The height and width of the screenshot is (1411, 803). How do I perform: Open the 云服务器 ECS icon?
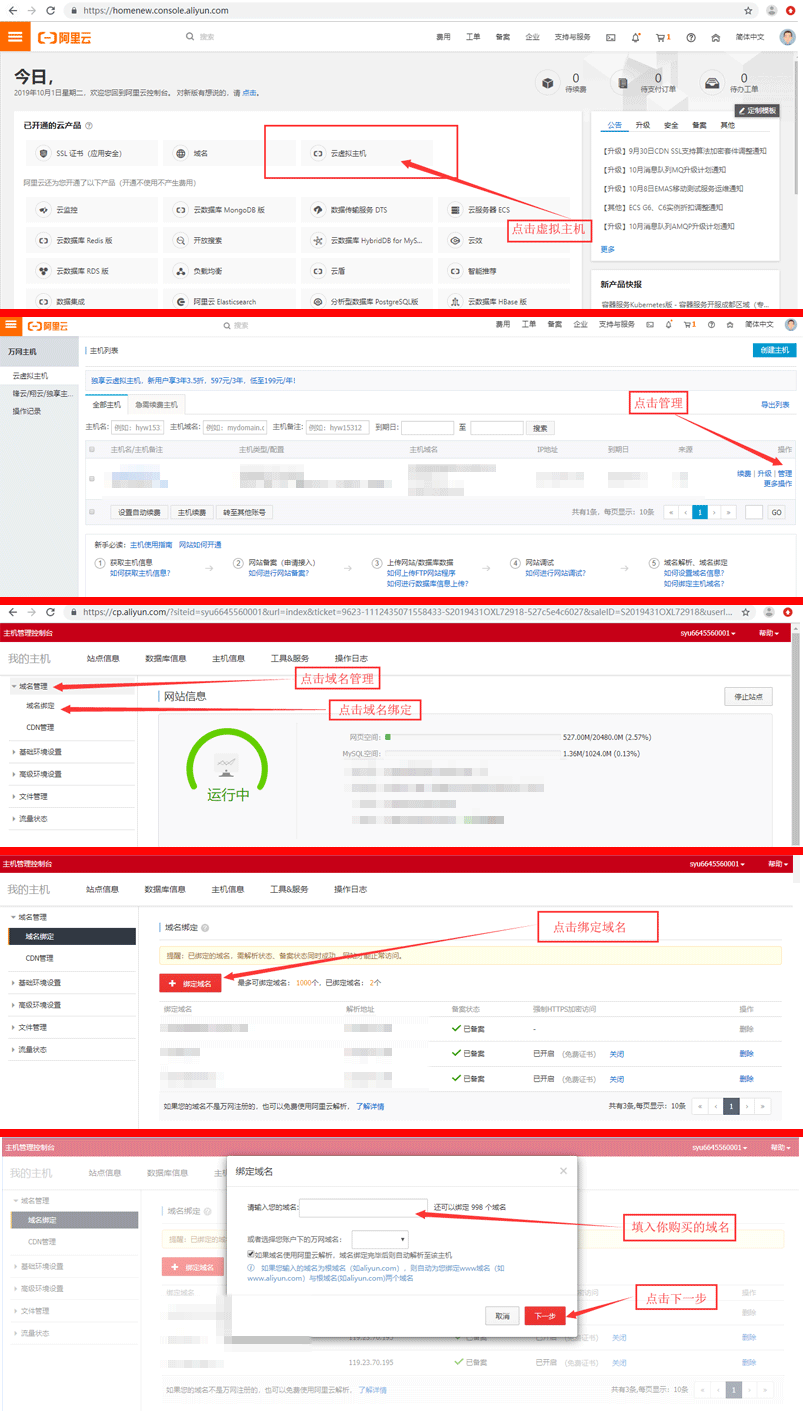(x=456, y=211)
